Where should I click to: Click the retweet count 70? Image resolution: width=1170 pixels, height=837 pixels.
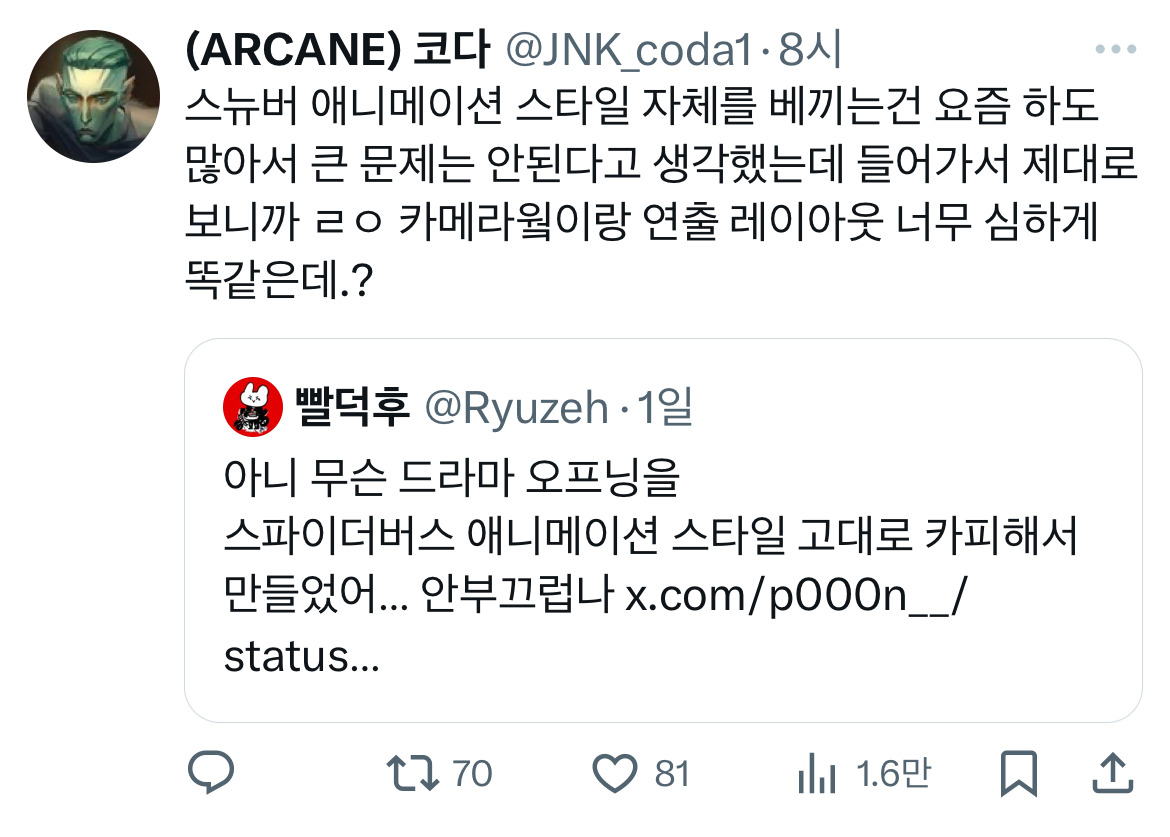472,774
